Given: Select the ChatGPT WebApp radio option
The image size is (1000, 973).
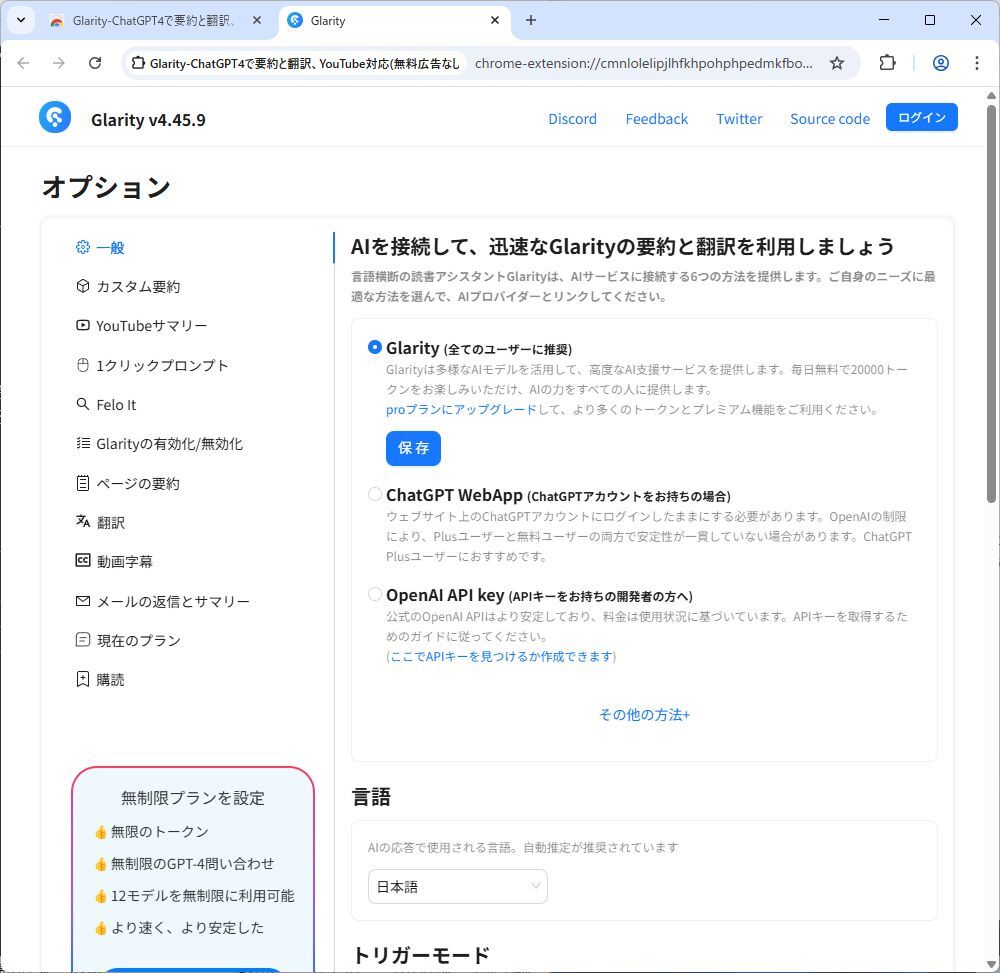Looking at the screenshot, I should (x=375, y=494).
